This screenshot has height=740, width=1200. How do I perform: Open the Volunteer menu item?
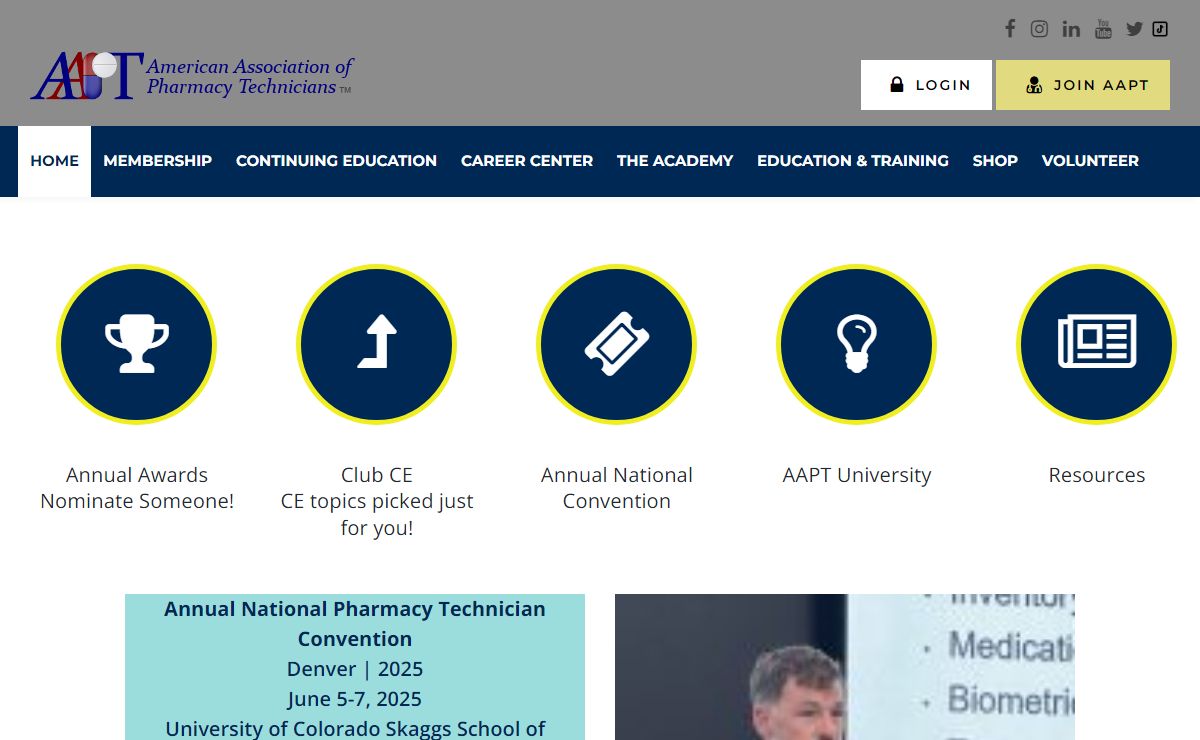coord(1090,161)
